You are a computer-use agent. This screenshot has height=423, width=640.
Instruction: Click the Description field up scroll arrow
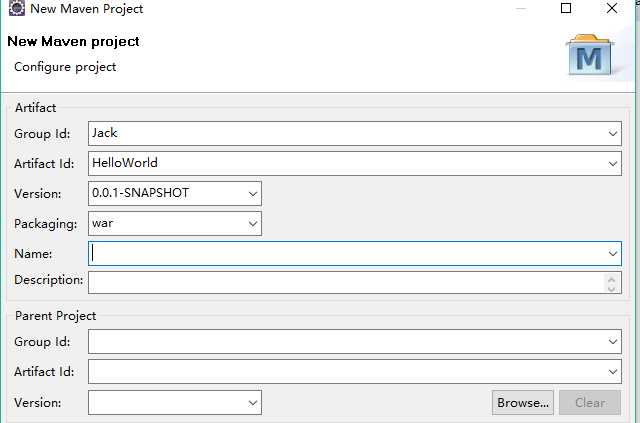click(611, 279)
